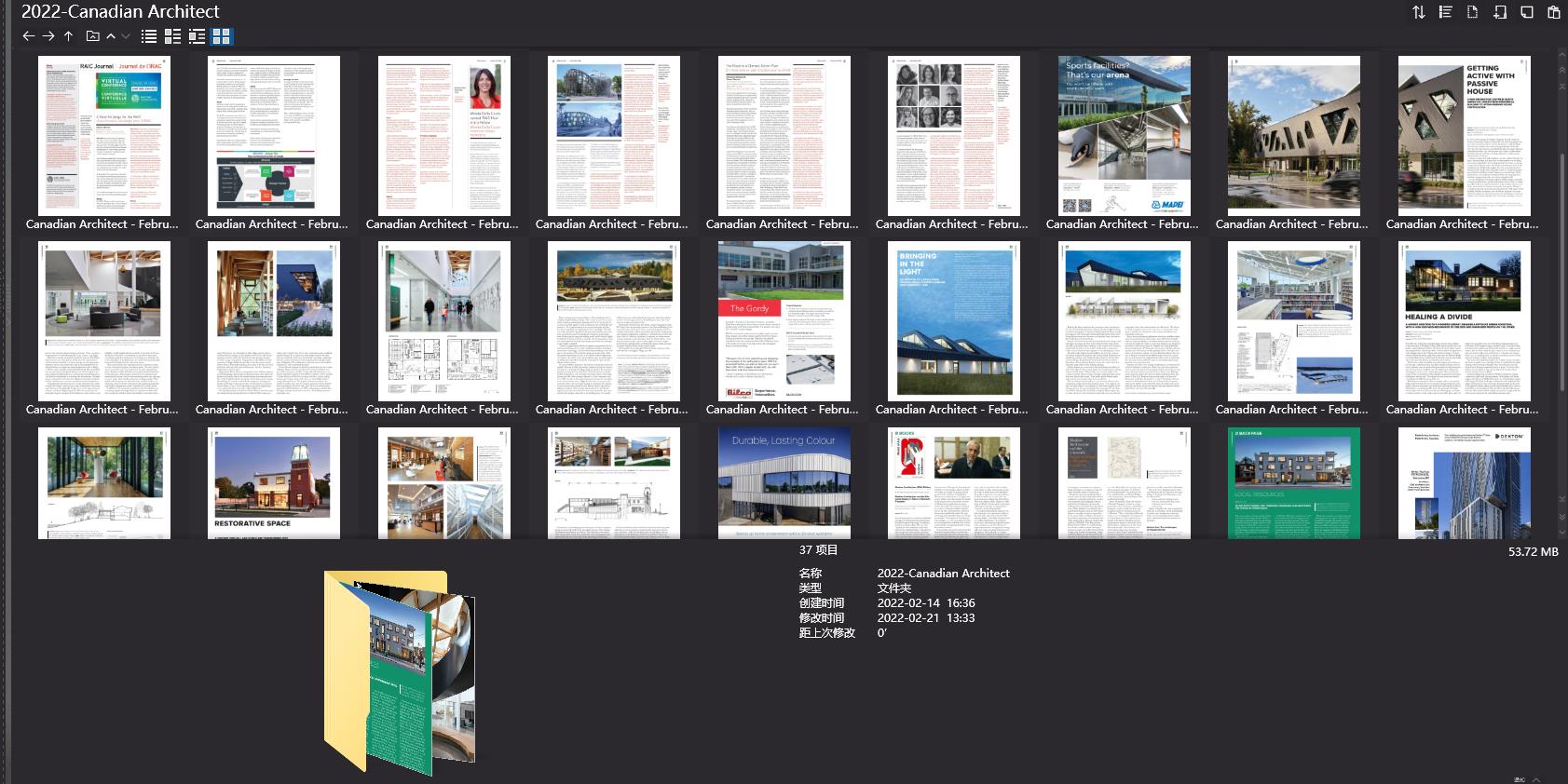Select the Bringing In The Light page

click(953, 321)
